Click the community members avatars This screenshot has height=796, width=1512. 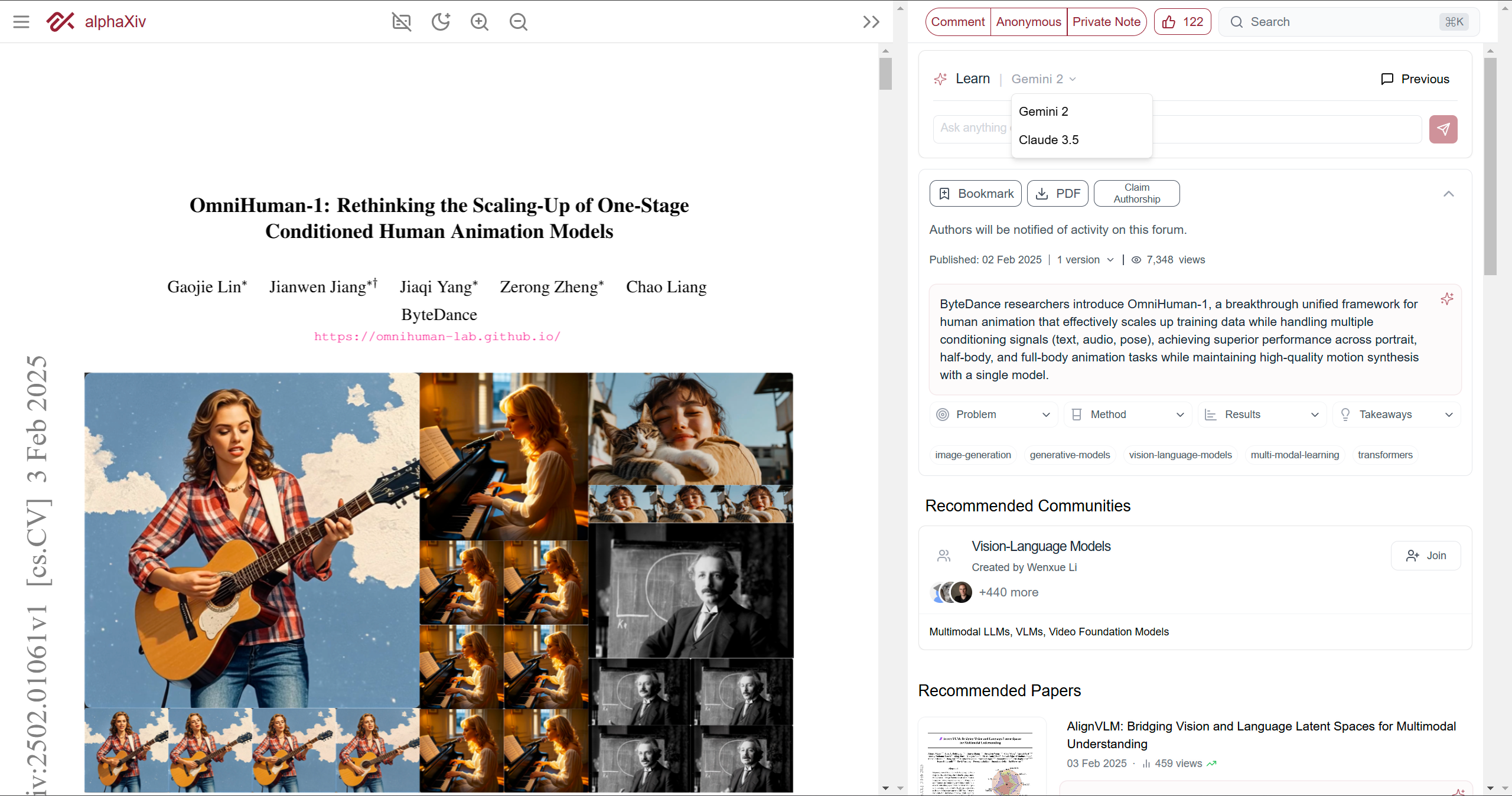pyautogui.click(x=951, y=592)
